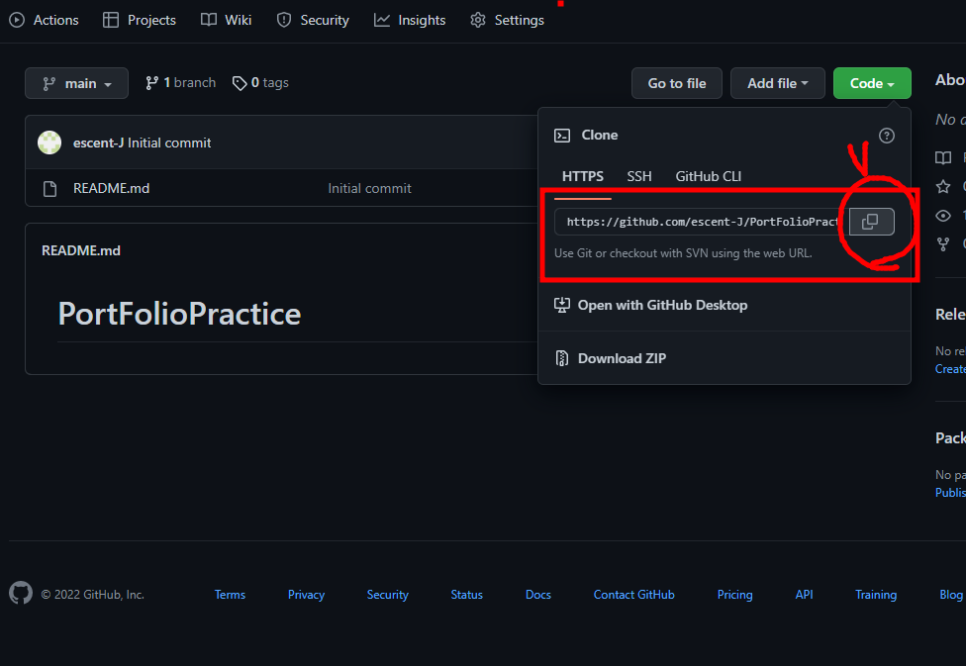The image size is (966, 666).
Task: Click Initial commit in the README.md row
Action: (370, 189)
